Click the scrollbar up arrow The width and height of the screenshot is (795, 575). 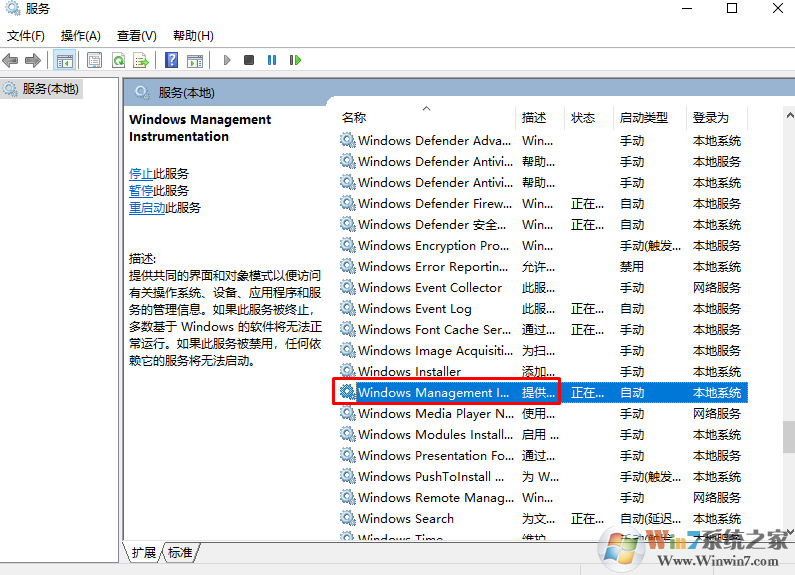(x=789, y=115)
